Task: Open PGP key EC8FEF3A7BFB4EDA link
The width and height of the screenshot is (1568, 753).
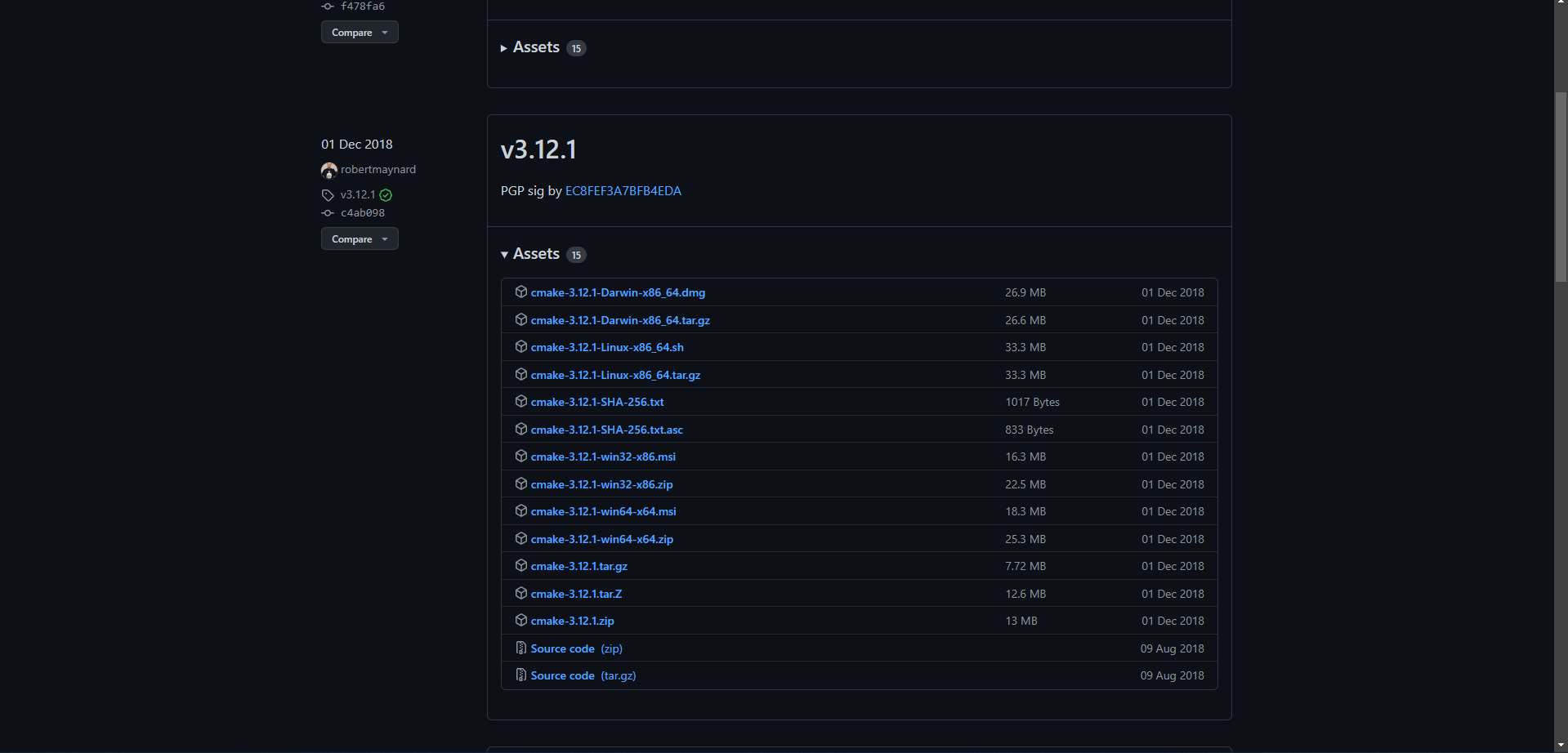Action: pyautogui.click(x=623, y=190)
